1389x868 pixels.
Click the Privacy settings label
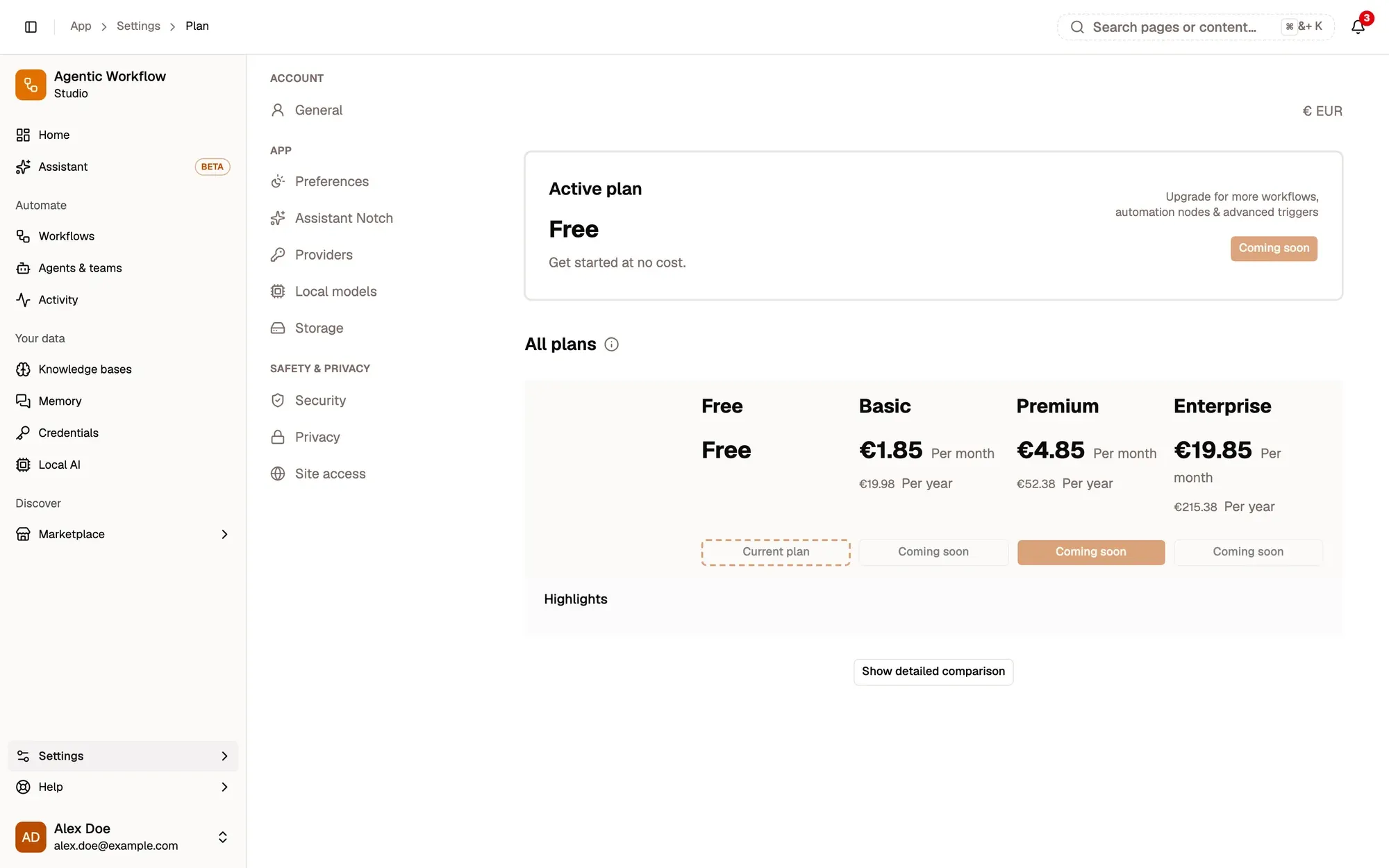(317, 437)
